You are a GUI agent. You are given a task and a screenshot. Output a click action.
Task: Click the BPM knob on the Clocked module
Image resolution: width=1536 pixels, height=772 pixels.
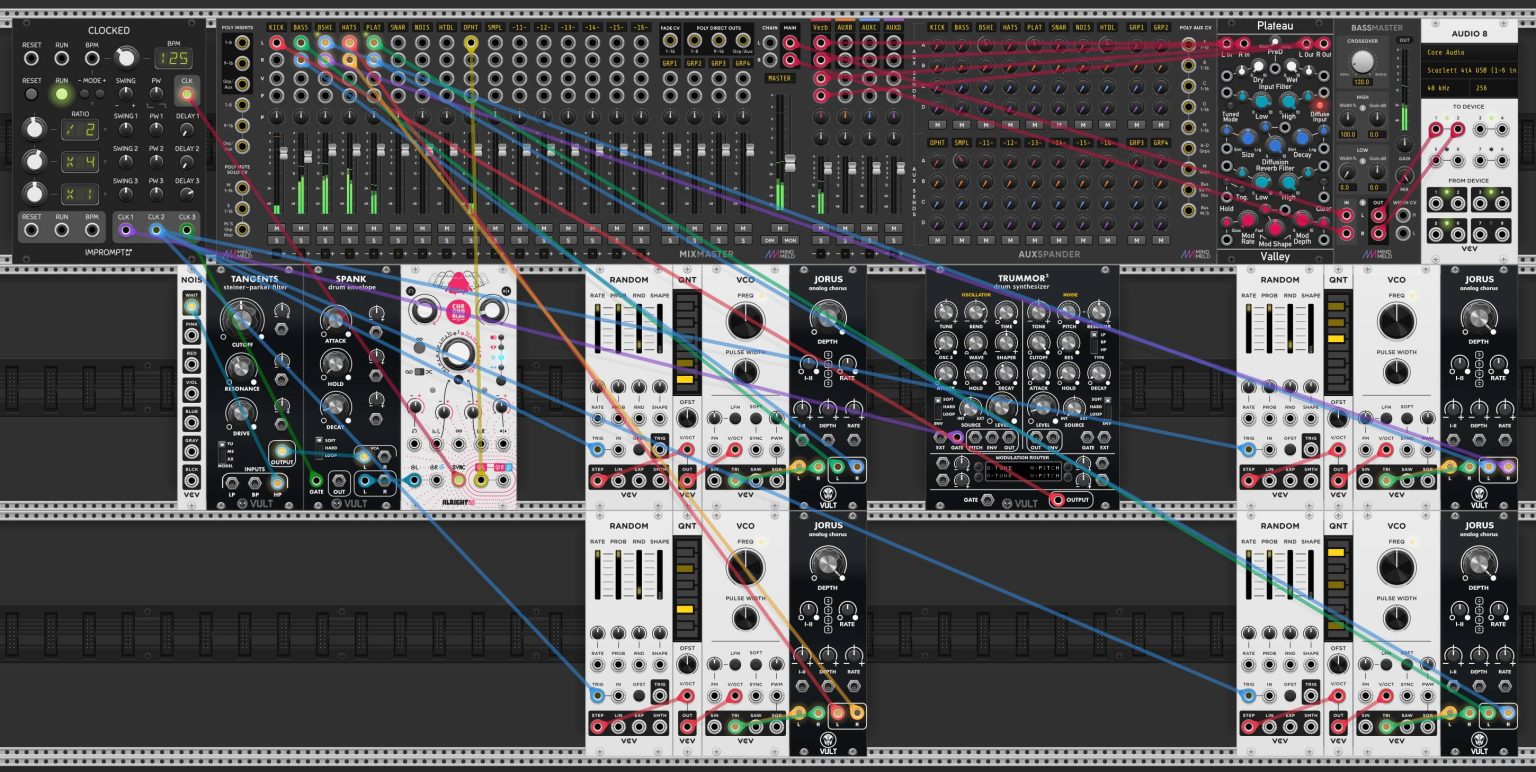(126, 59)
